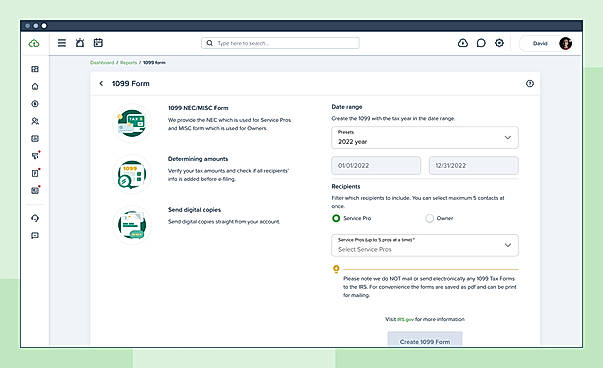Open the contacts people icon in sidebar

click(x=35, y=121)
